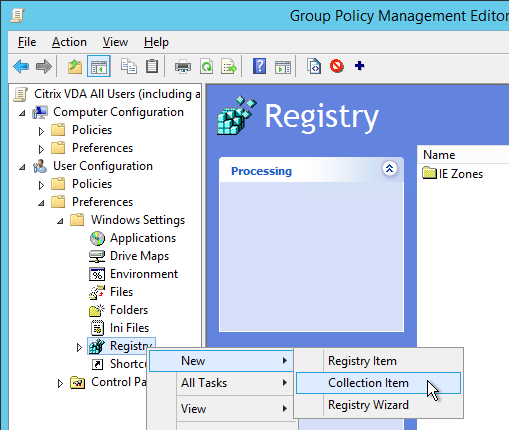Viewport: 509px width, 430px height.
Task: Collapse the Windows Settings node
Action: tap(60, 221)
